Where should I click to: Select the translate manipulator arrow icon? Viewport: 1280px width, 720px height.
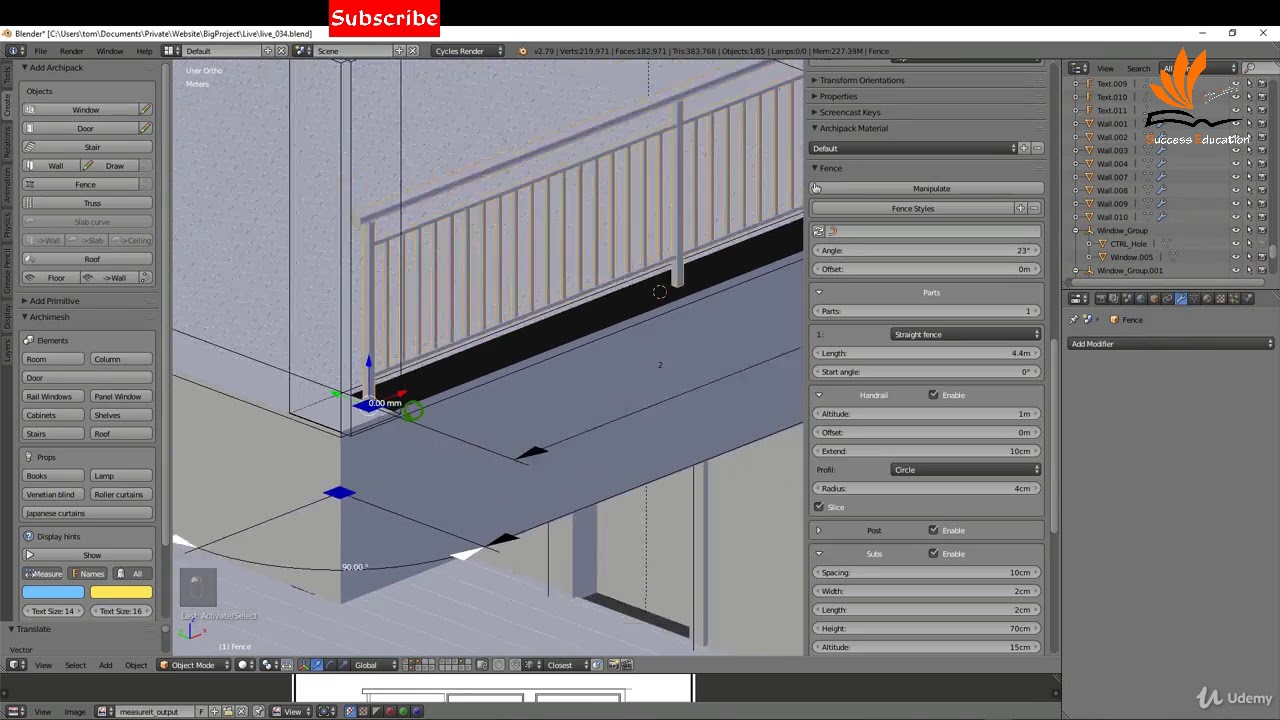(x=317, y=665)
